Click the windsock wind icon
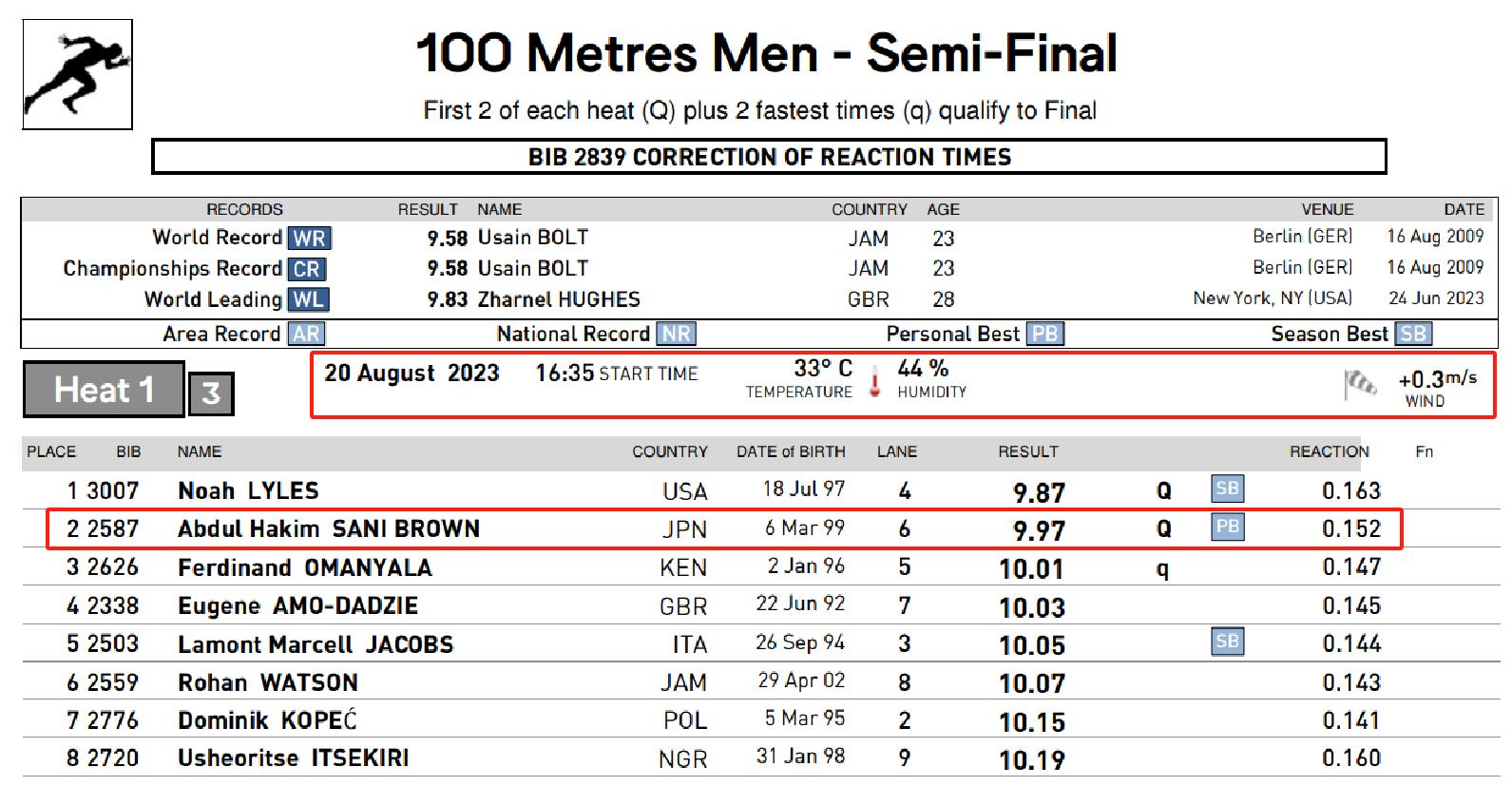Image resolution: width=1512 pixels, height=786 pixels. (x=1360, y=385)
